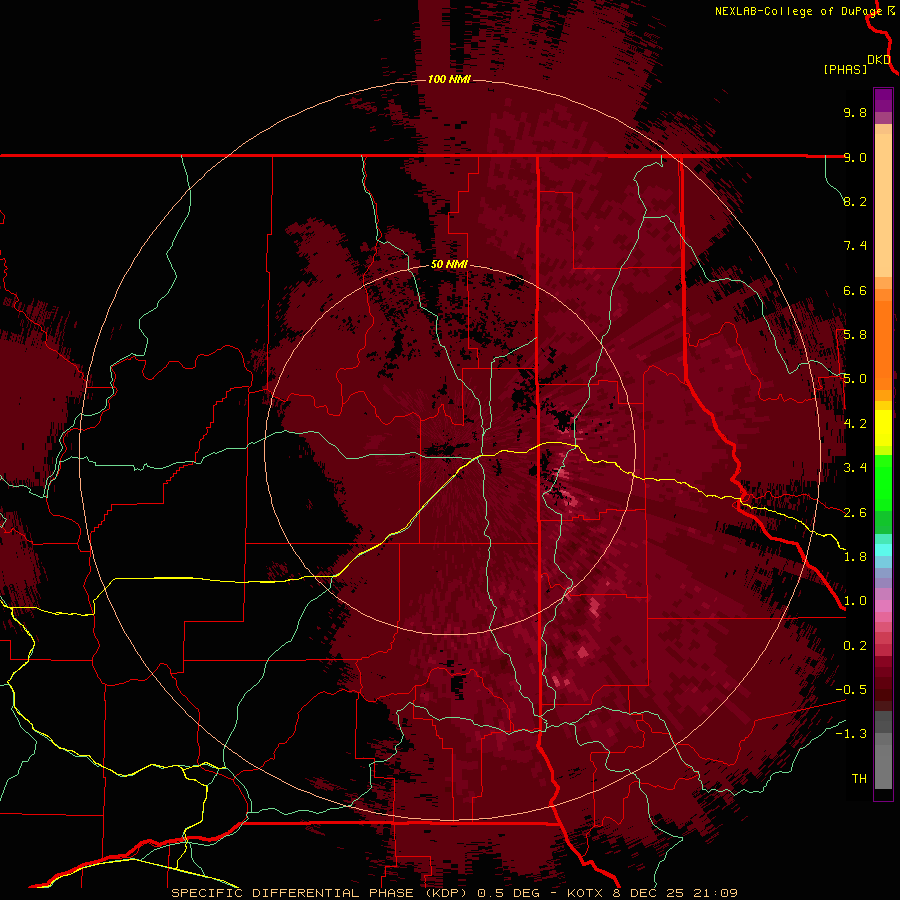
Task: Pick the cyan color bar segment
Action: tap(883, 550)
